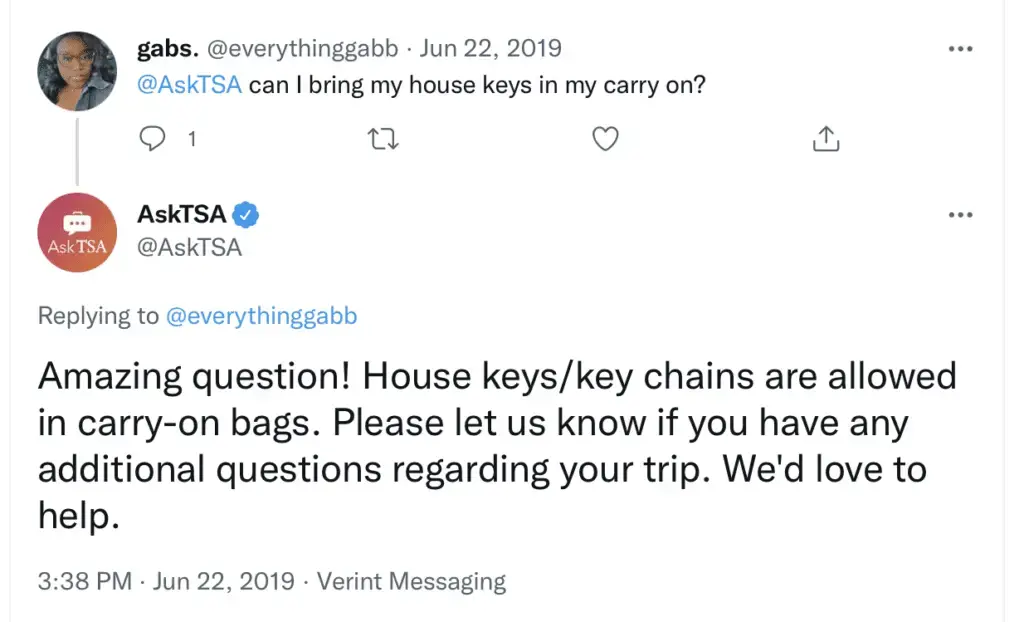The width and height of the screenshot is (1024, 622).
Task: Open the gabs. display name
Action: click(168, 48)
